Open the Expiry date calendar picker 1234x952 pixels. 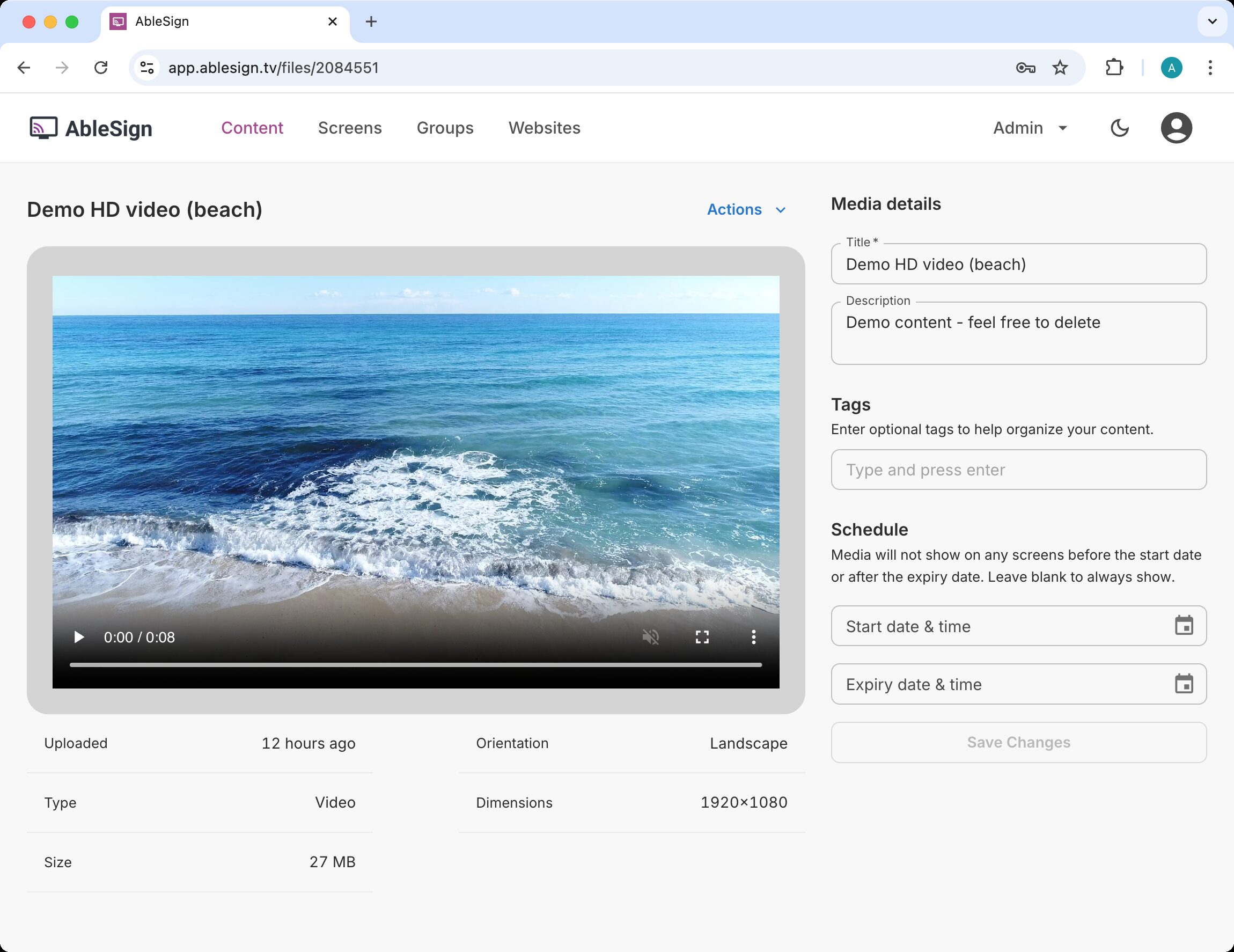pyautogui.click(x=1185, y=684)
